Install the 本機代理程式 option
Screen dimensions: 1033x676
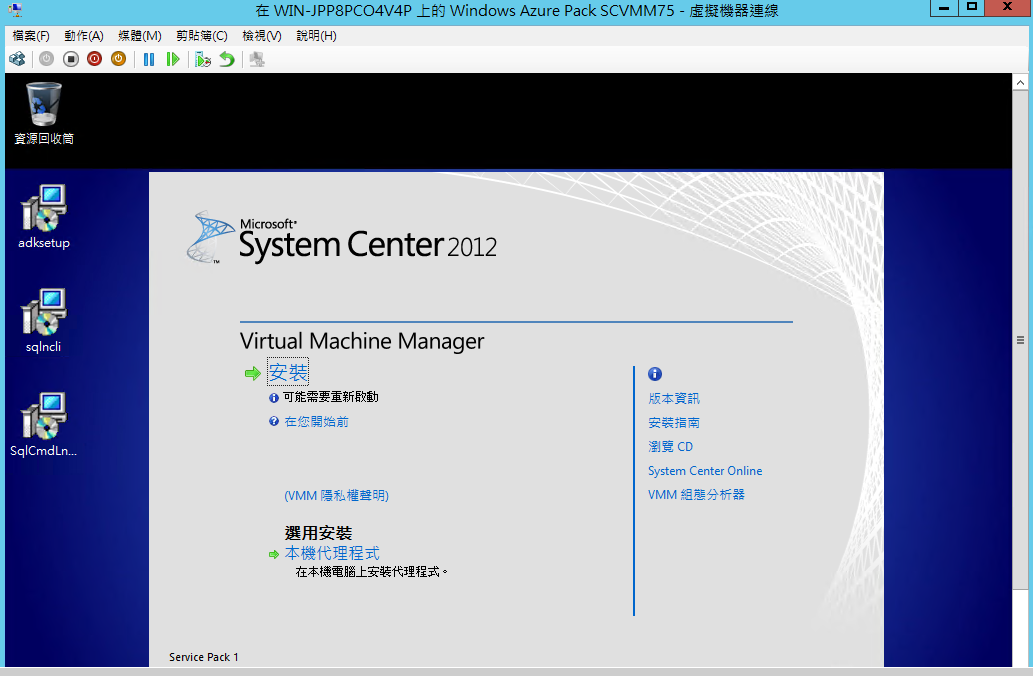click(x=332, y=553)
